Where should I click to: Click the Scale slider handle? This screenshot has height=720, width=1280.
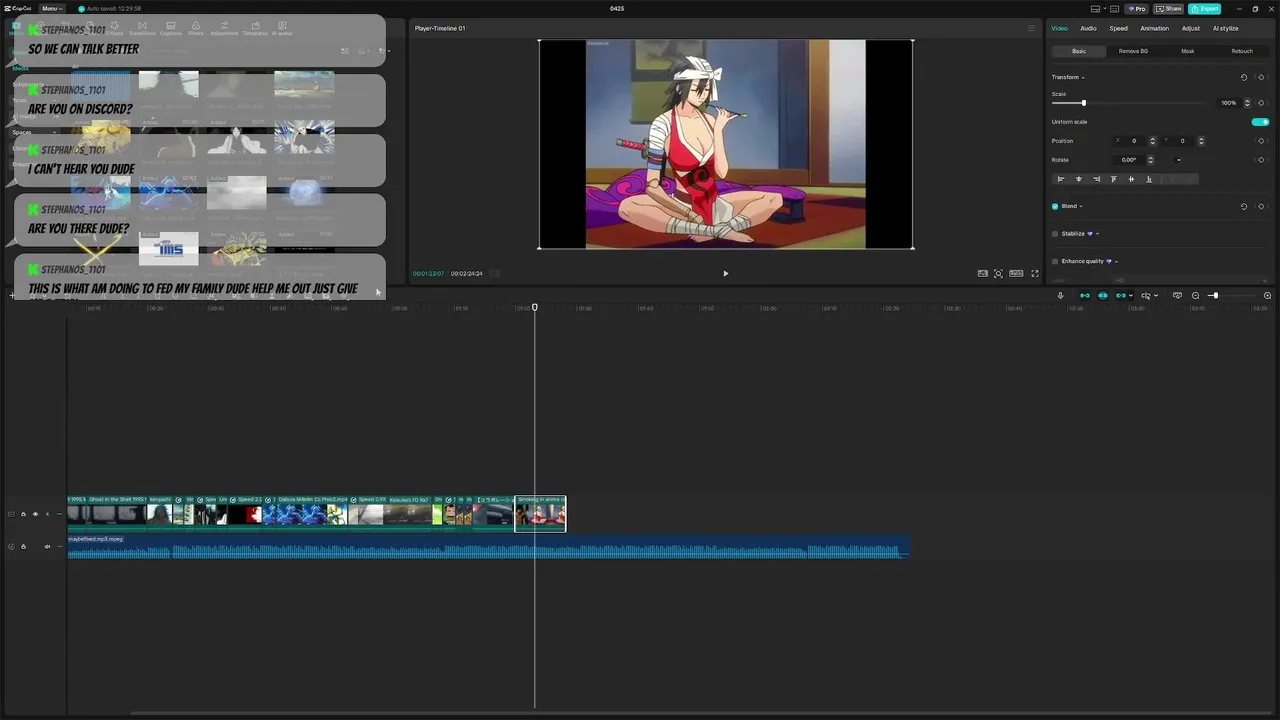[x=1084, y=103]
